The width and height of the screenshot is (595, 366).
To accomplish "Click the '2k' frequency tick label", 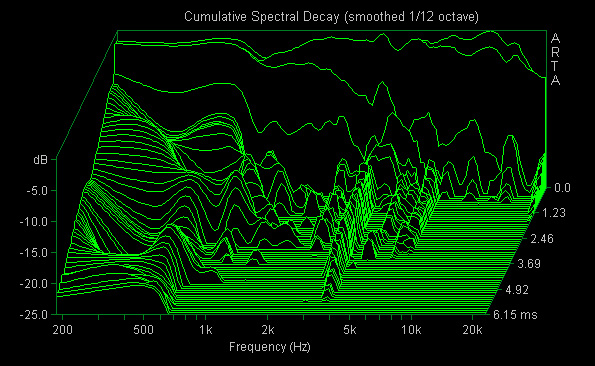I will pyautogui.click(x=268, y=330).
